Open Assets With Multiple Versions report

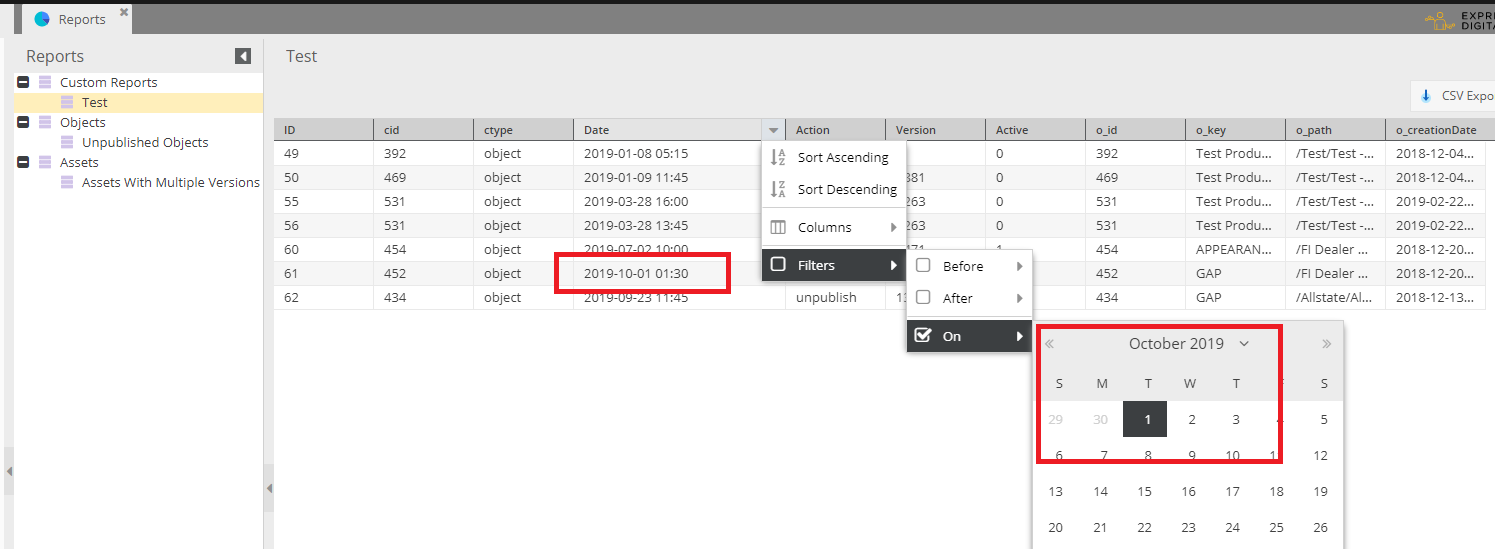point(170,182)
